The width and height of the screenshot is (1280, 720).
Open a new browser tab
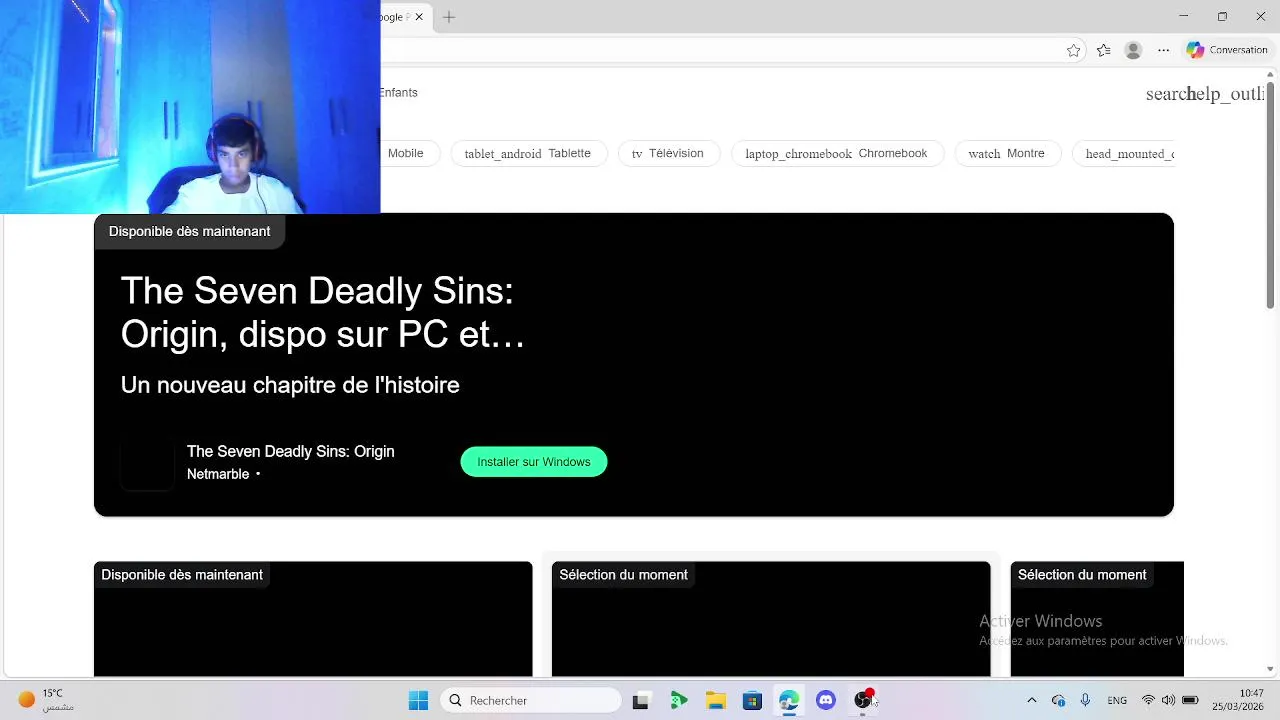(x=449, y=17)
